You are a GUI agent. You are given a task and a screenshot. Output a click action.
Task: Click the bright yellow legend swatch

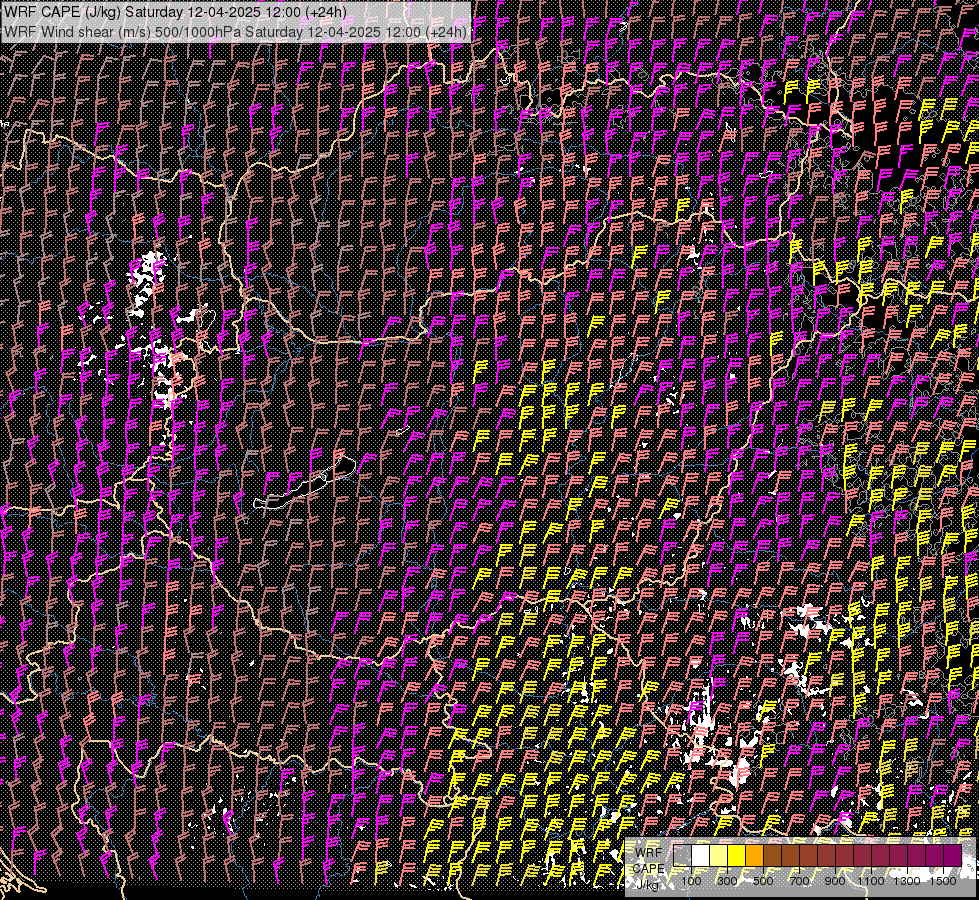(x=737, y=855)
